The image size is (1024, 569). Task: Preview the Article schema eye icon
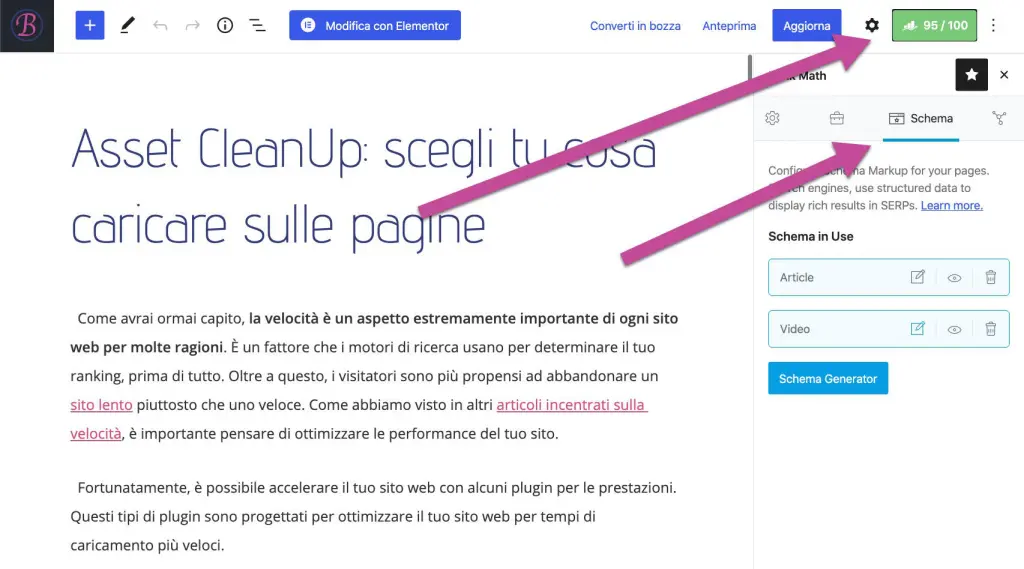coord(954,278)
